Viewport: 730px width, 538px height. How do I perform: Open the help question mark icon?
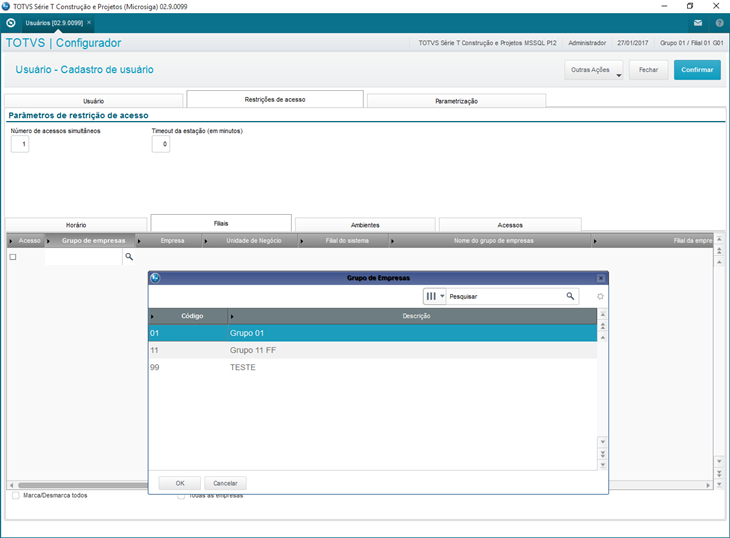tap(719, 23)
